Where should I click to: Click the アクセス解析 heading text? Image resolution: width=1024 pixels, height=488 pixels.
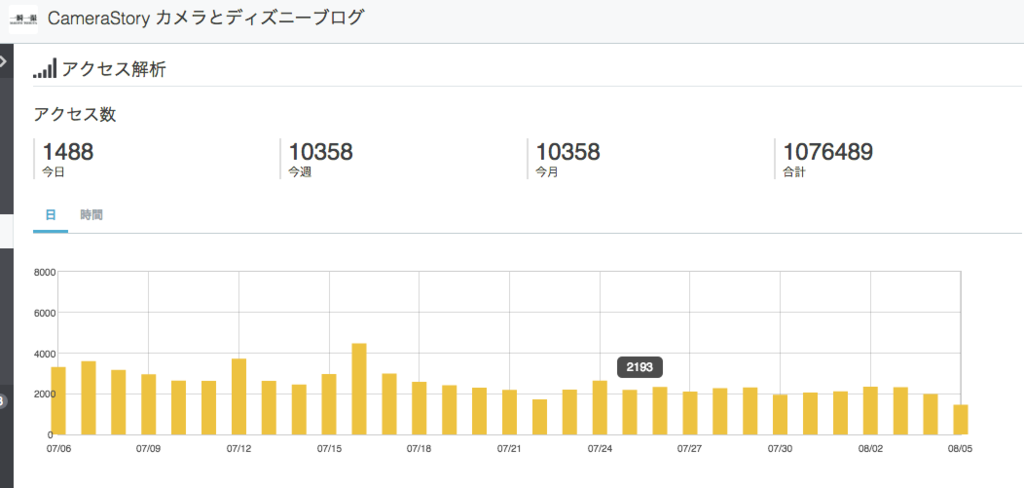114,69
